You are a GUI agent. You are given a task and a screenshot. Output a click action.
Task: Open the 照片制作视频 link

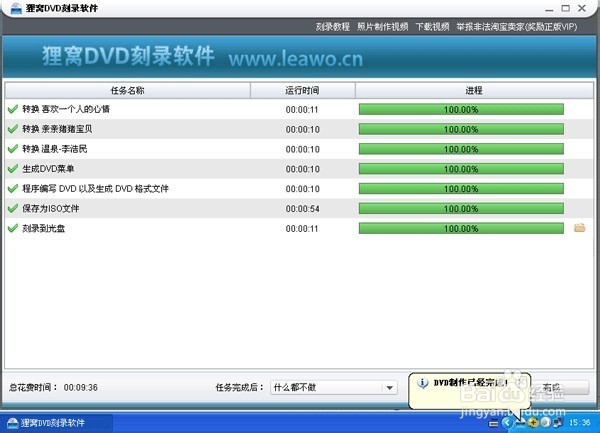[383, 27]
